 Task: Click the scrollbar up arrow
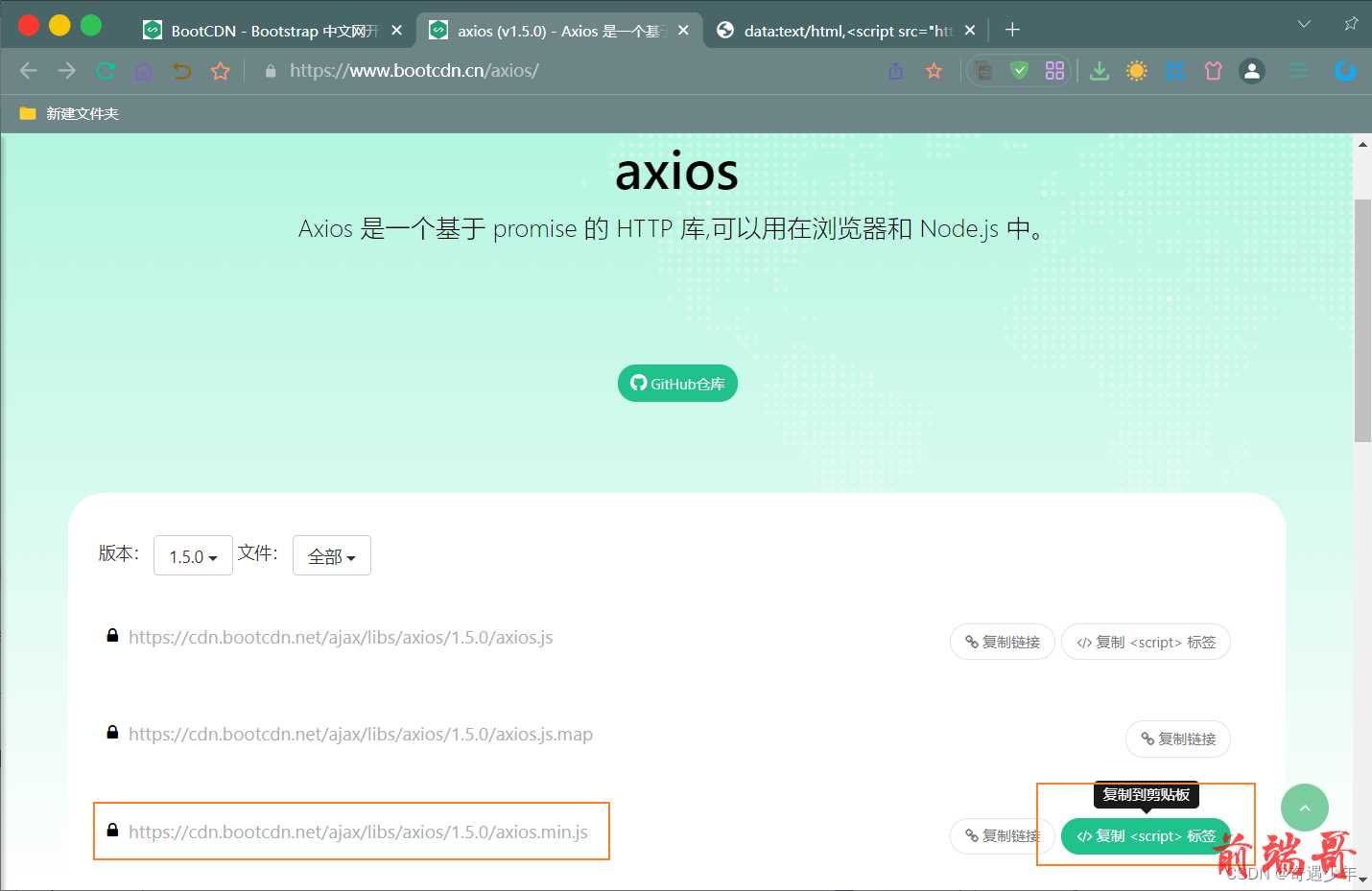point(1362,144)
